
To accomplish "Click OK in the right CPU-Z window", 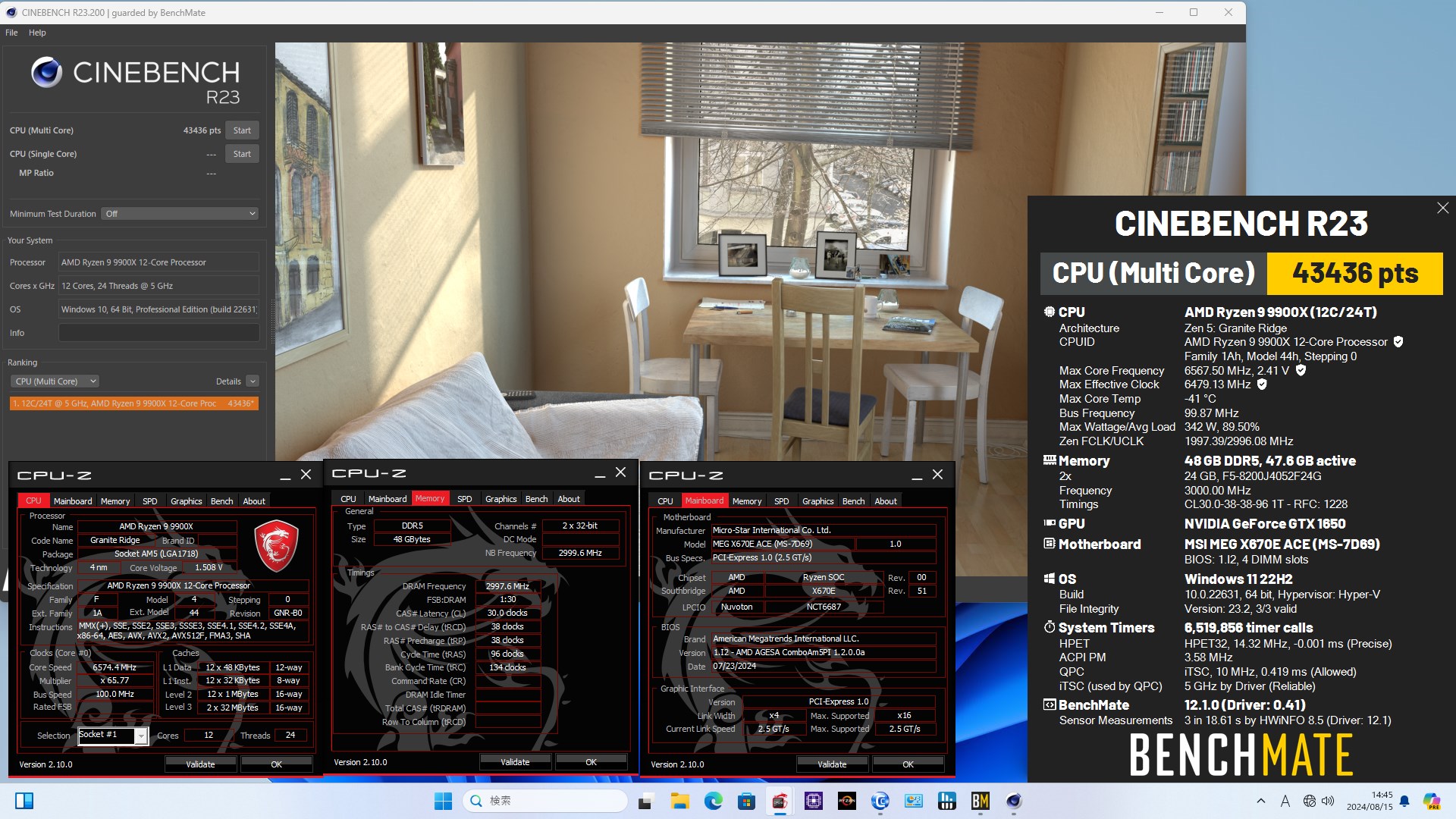I will (x=908, y=764).
